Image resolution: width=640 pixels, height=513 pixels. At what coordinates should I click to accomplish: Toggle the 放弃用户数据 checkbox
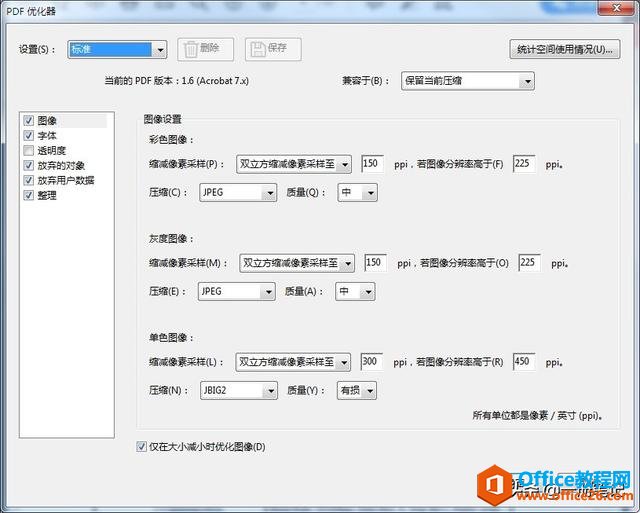[x=29, y=180]
